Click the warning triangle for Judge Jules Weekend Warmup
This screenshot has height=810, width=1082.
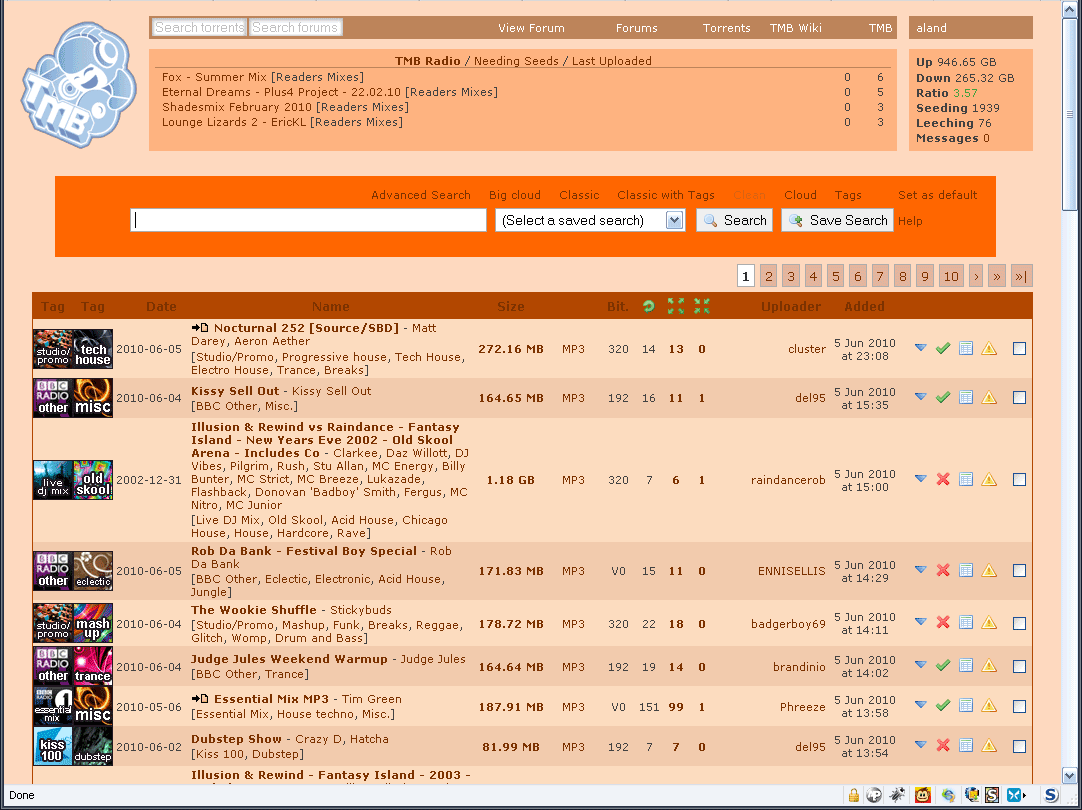(989, 665)
